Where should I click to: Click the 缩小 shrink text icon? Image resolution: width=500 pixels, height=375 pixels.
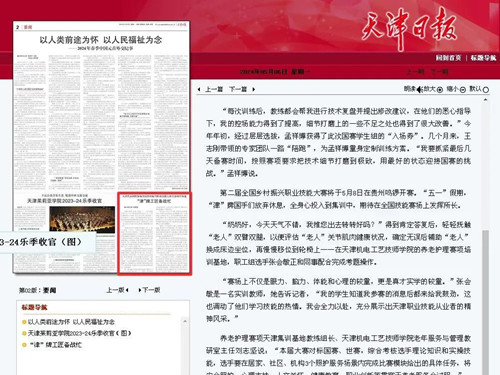(463, 90)
